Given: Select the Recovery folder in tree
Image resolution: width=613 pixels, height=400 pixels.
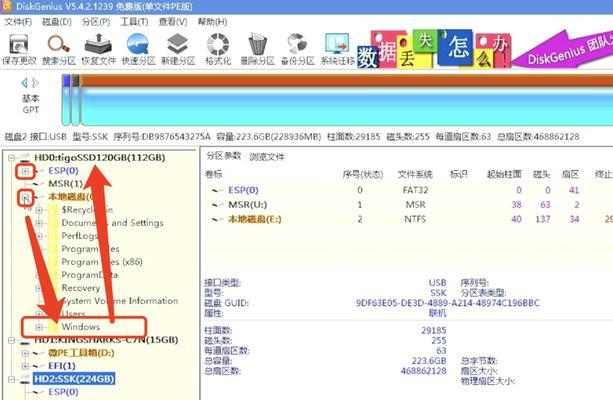Looking at the screenshot, I should point(81,288).
